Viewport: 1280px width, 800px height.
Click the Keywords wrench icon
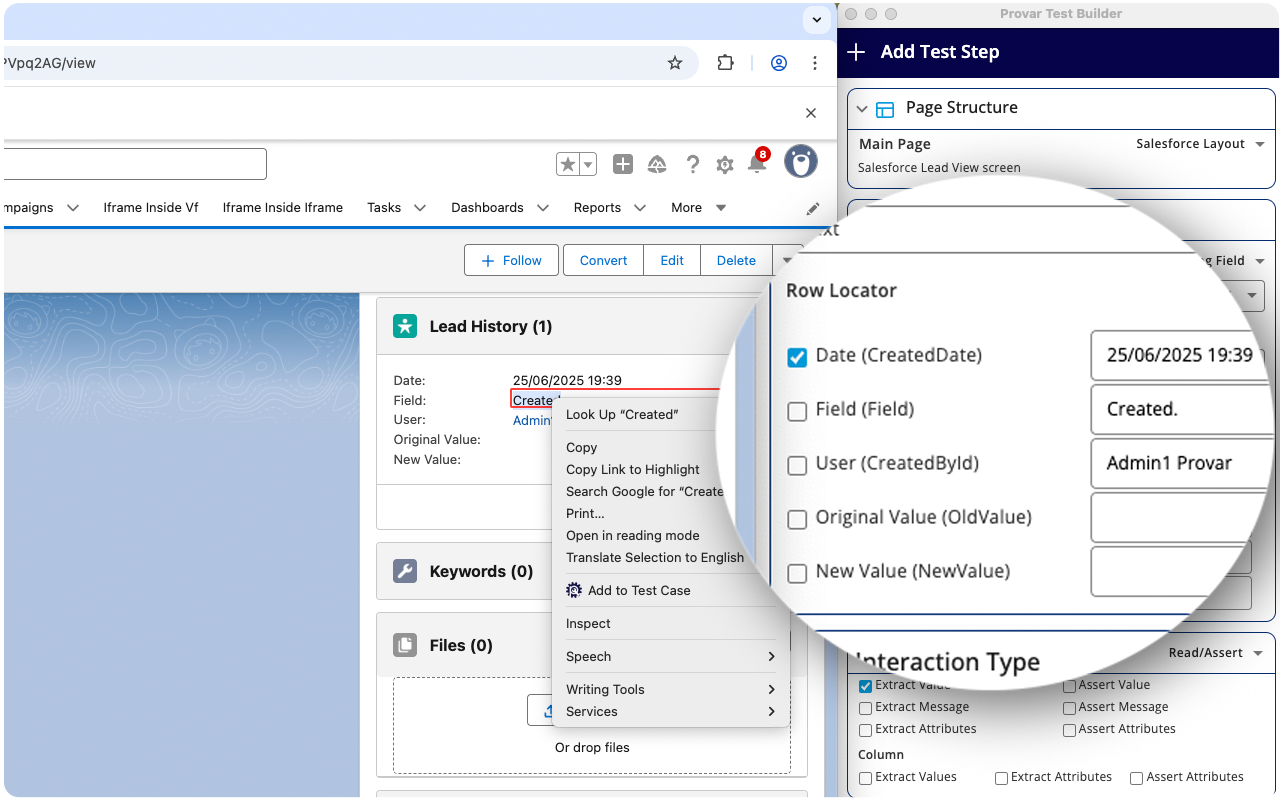405,571
